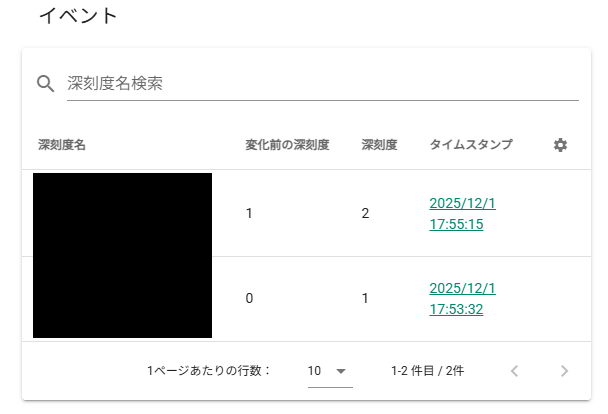Click 変化前の深刻度 value 1 in first row
608x414 pixels.
click(x=249, y=213)
